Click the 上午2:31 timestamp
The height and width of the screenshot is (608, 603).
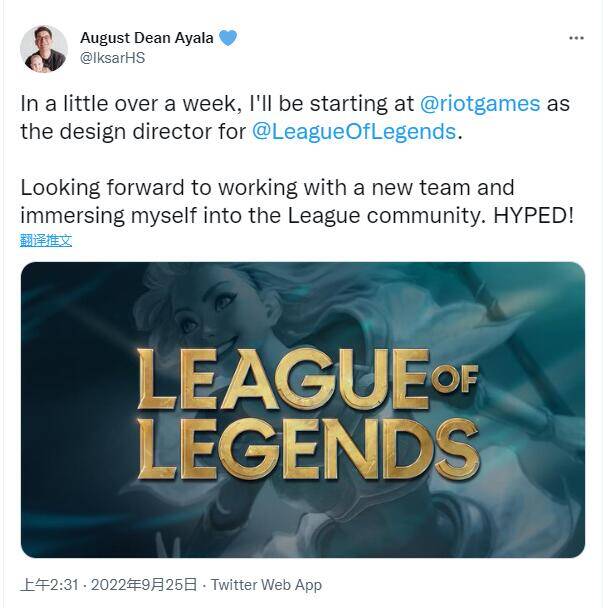(50, 585)
